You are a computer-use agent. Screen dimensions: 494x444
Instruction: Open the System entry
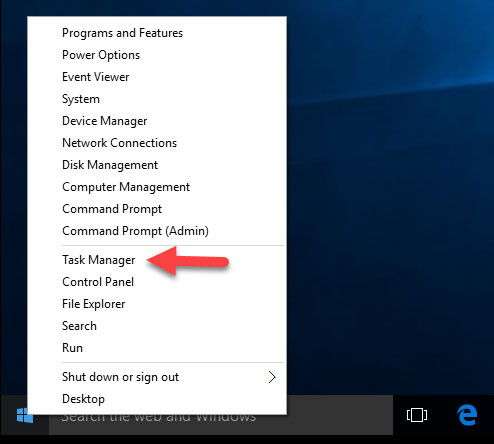coord(81,99)
